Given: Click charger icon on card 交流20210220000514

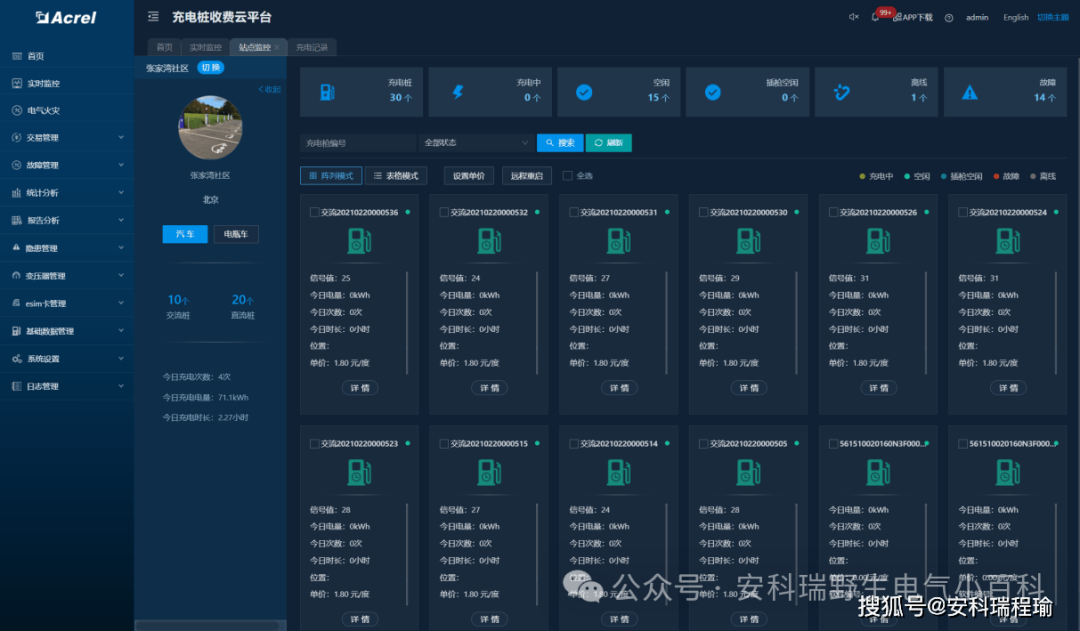Looking at the screenshot, I should [x=619, y=473].
